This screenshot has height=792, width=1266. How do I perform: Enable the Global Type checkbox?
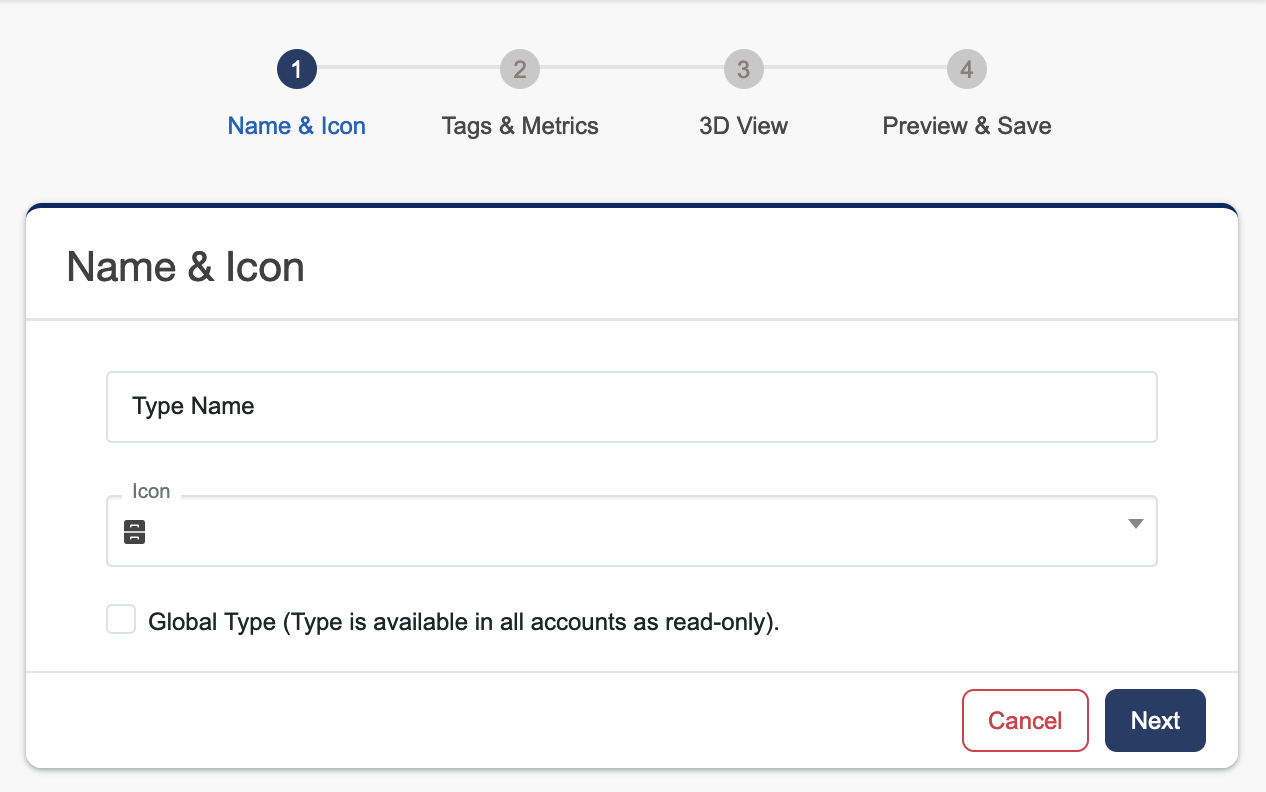[x=121, y=620]
